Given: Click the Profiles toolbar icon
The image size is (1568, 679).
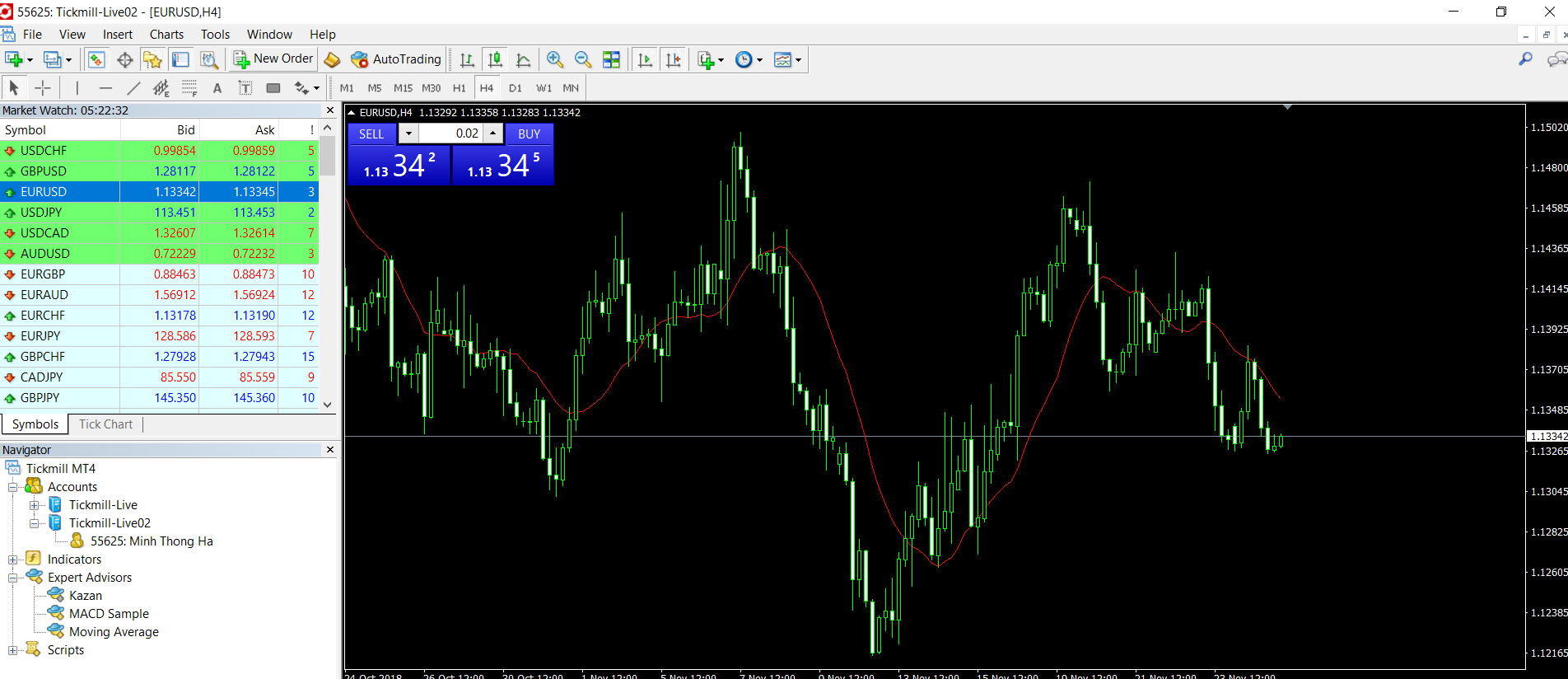Looking at the screenshot, I should [x=52, y=59].
